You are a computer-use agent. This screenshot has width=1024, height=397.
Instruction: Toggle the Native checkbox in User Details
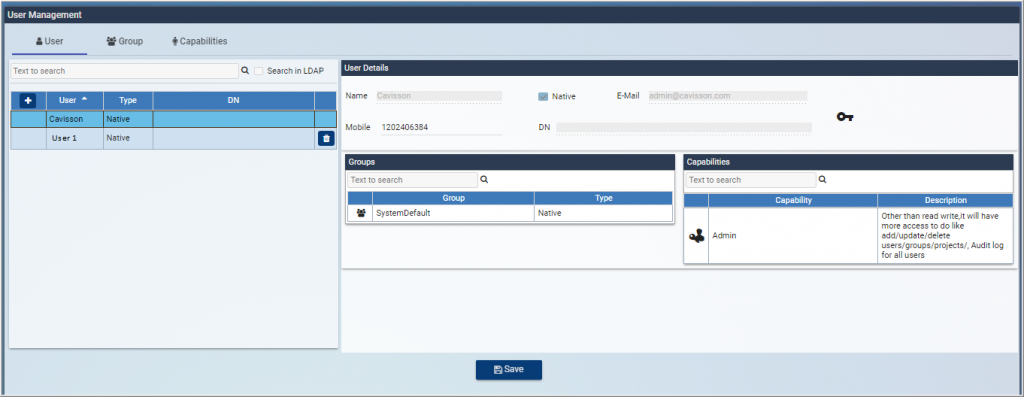[543, 97]
